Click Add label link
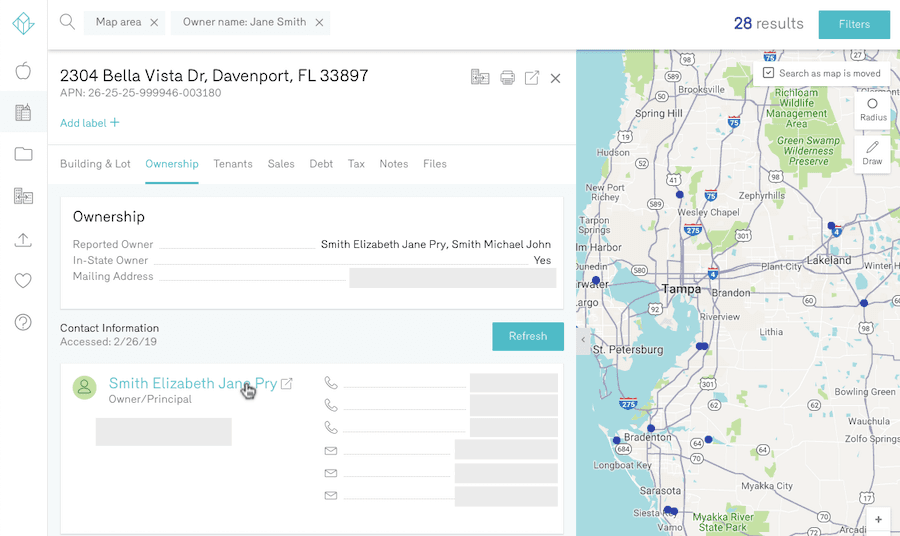 [x=89, y=123]
